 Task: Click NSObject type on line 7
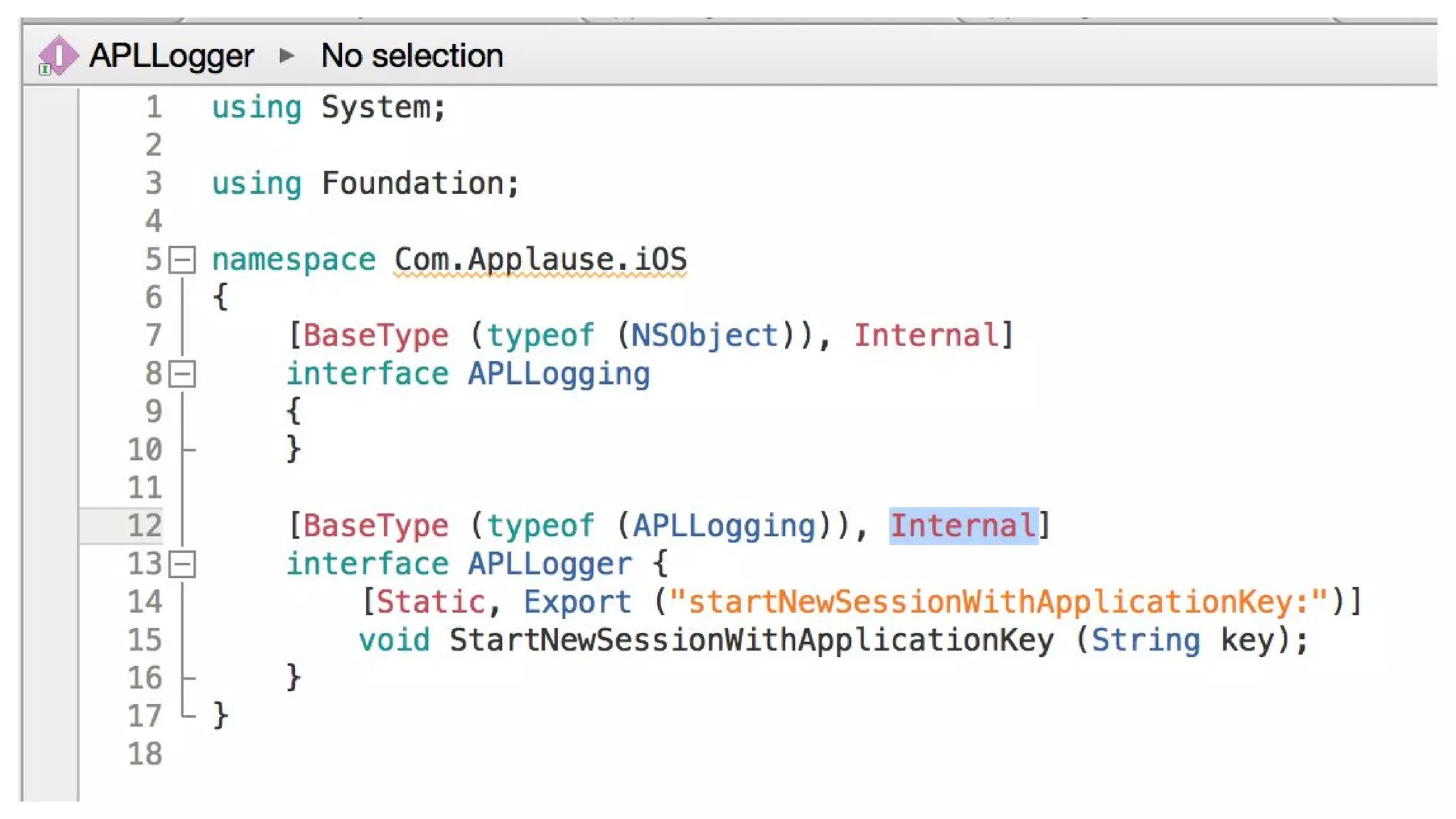point(705,336)
